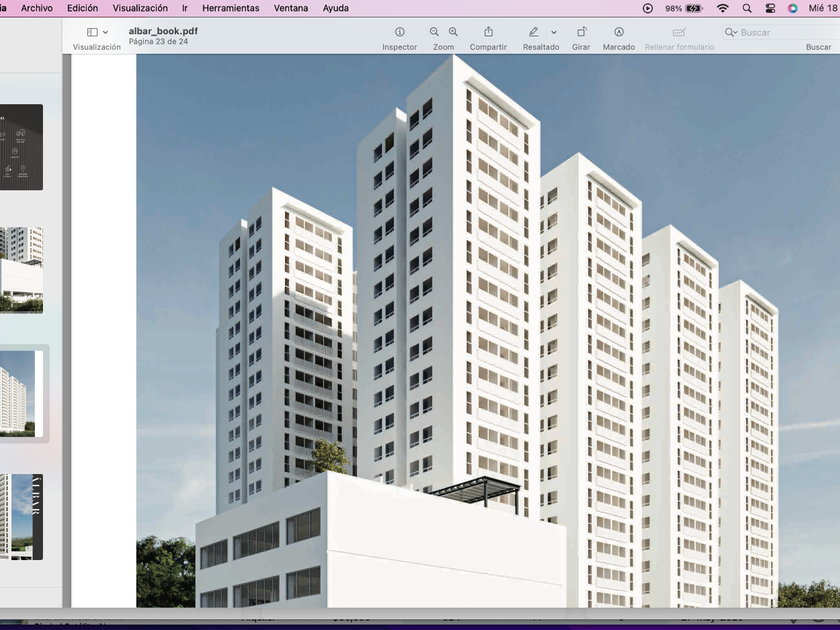Open Spotlight search in menu bar

pyautogui.click(x=747, y=8)
